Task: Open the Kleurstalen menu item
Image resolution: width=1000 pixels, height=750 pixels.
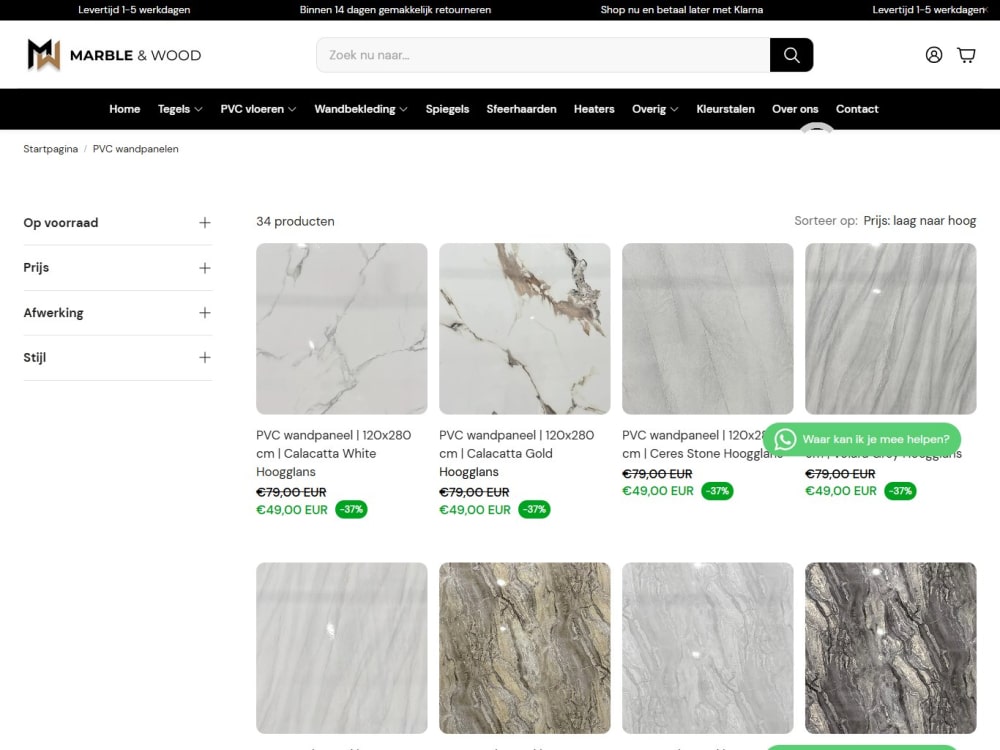Action: (x=725, y=109)
